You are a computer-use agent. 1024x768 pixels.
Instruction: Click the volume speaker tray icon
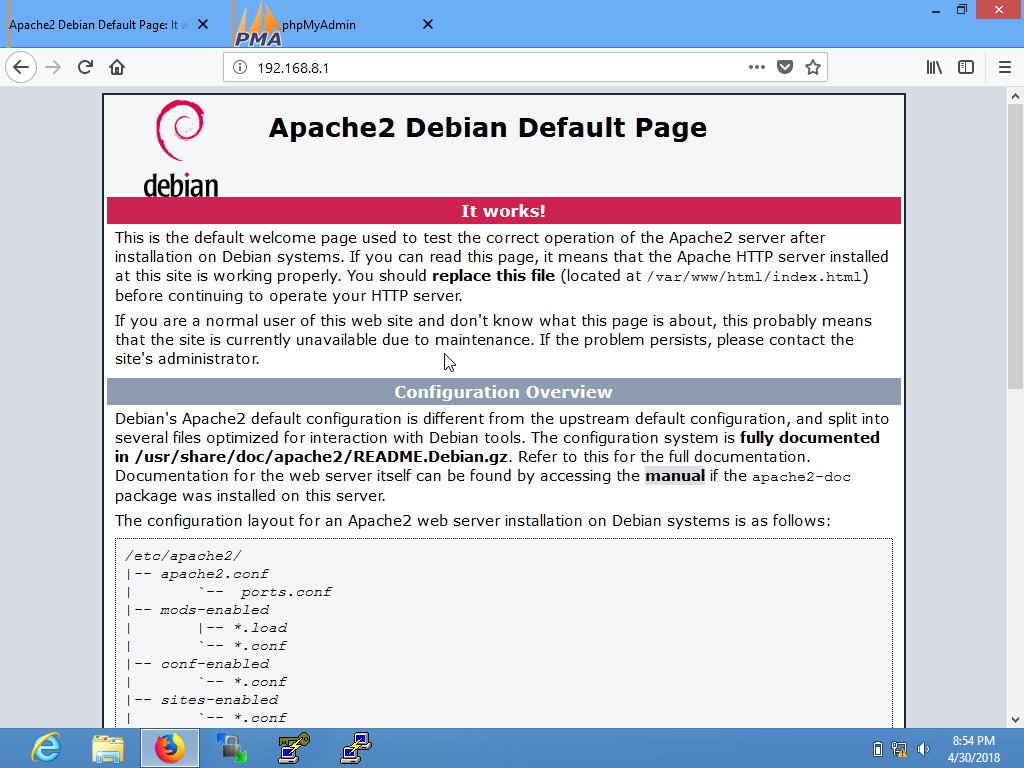coord(923,749)
